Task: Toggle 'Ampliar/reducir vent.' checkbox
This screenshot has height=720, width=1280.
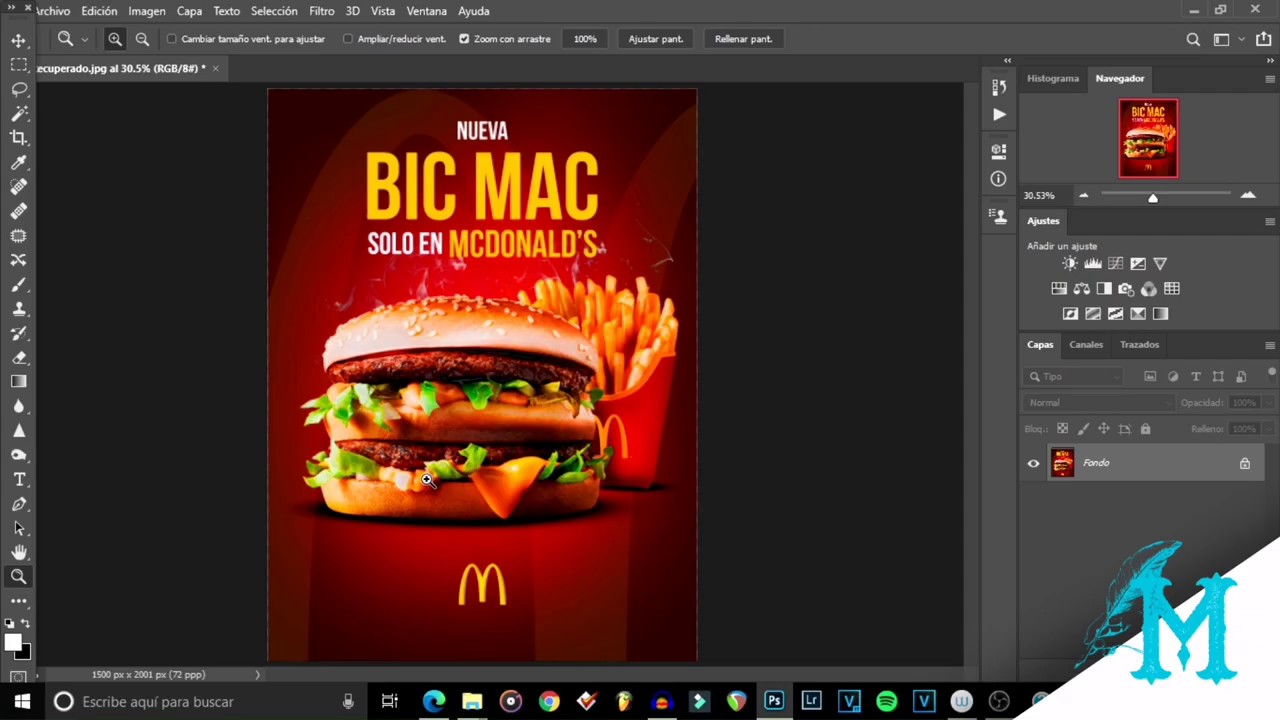Action: (347, 39)
